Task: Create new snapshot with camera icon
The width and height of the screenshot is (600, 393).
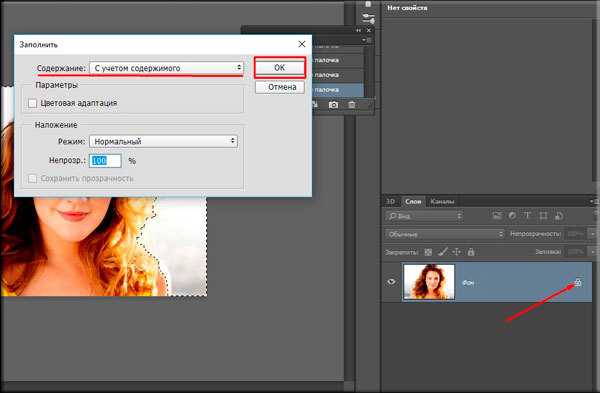Action: point(333,104)
